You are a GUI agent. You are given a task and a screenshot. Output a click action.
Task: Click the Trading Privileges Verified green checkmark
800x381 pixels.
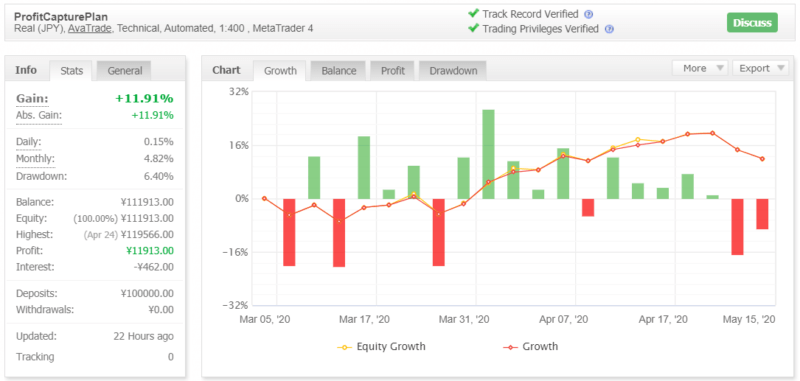[473, 29]
